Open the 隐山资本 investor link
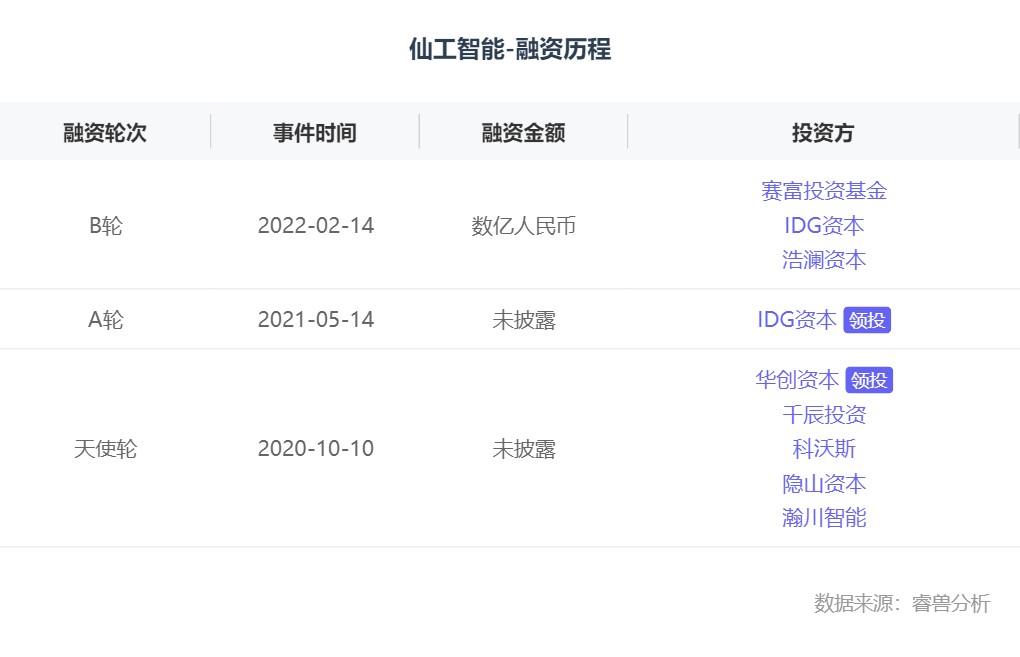 823,484
